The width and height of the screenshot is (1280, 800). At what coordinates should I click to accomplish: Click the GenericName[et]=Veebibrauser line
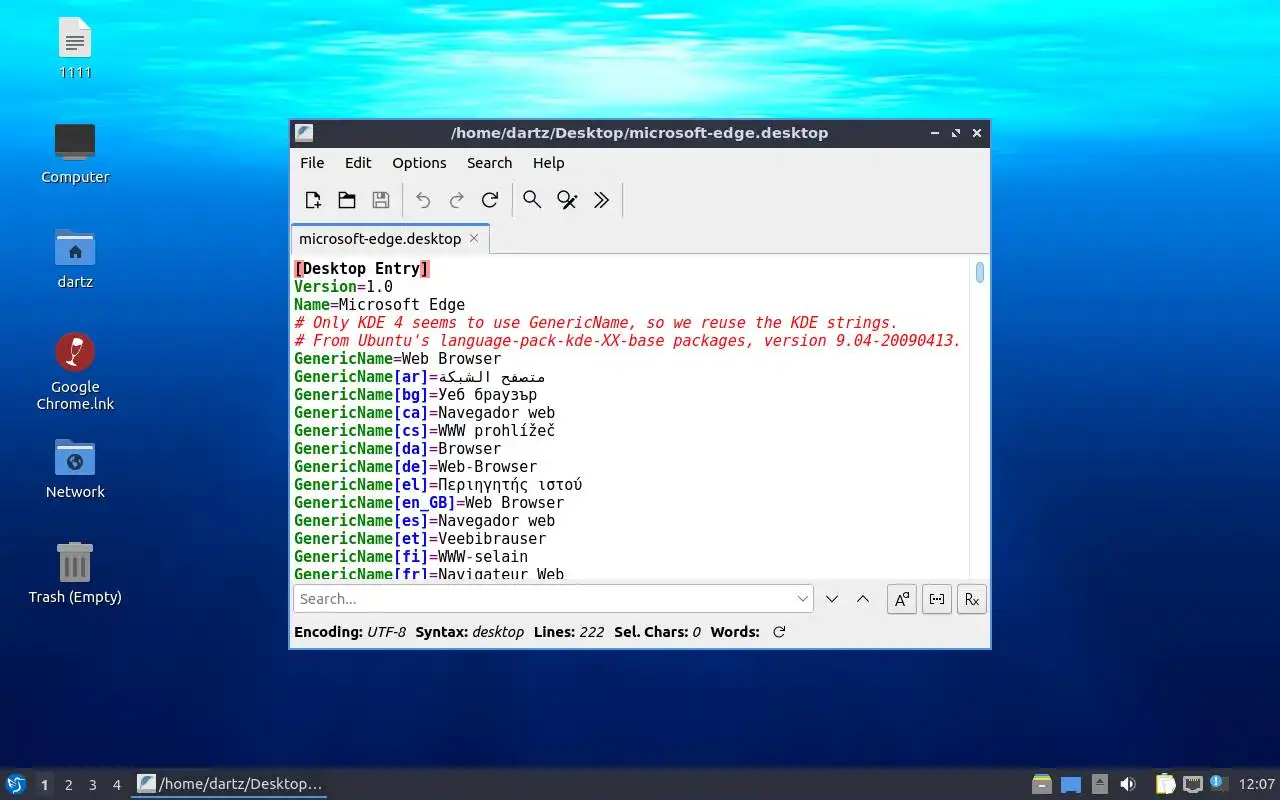coord(420,539)
